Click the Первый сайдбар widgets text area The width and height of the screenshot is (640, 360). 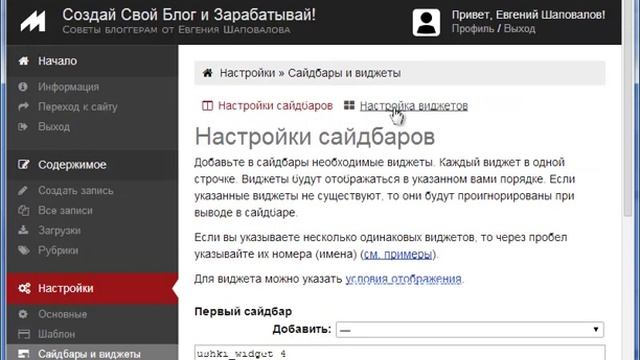400,353
